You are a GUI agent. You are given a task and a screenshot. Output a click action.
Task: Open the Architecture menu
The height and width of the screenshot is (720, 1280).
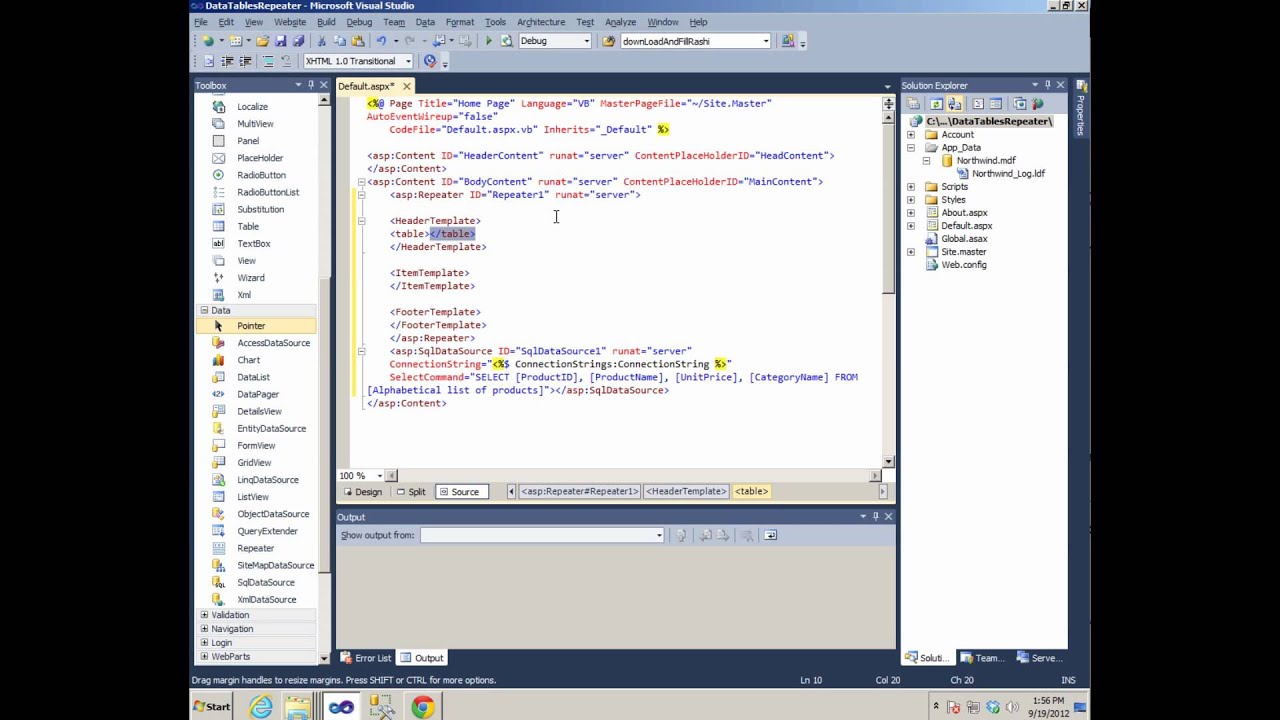click(541, 22)
